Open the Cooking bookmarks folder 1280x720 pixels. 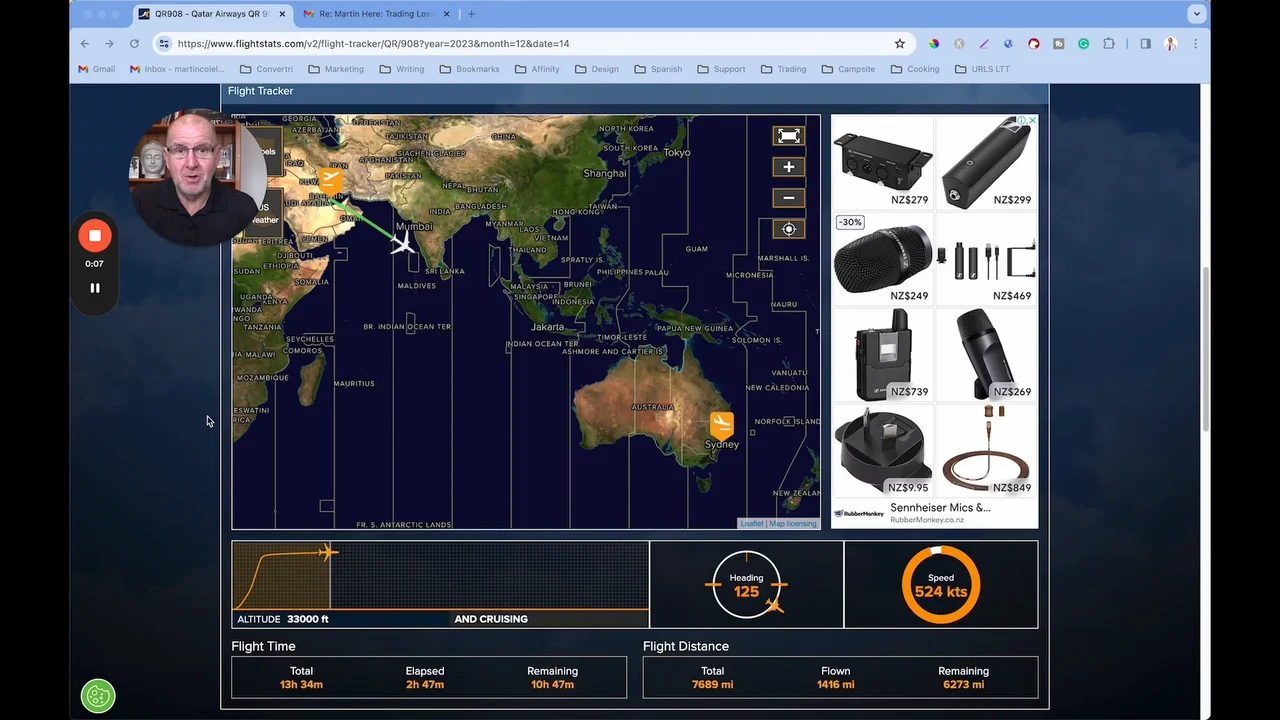click(914, 69)
